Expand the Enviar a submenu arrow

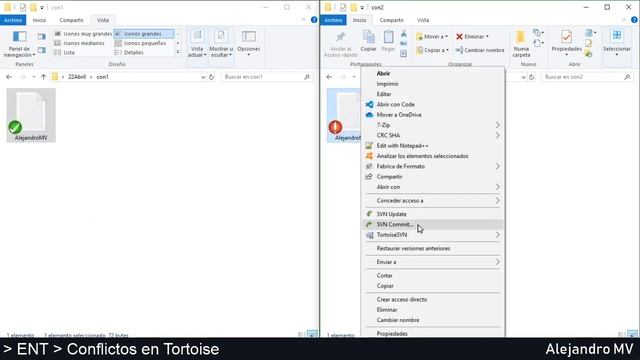(498, 262)
